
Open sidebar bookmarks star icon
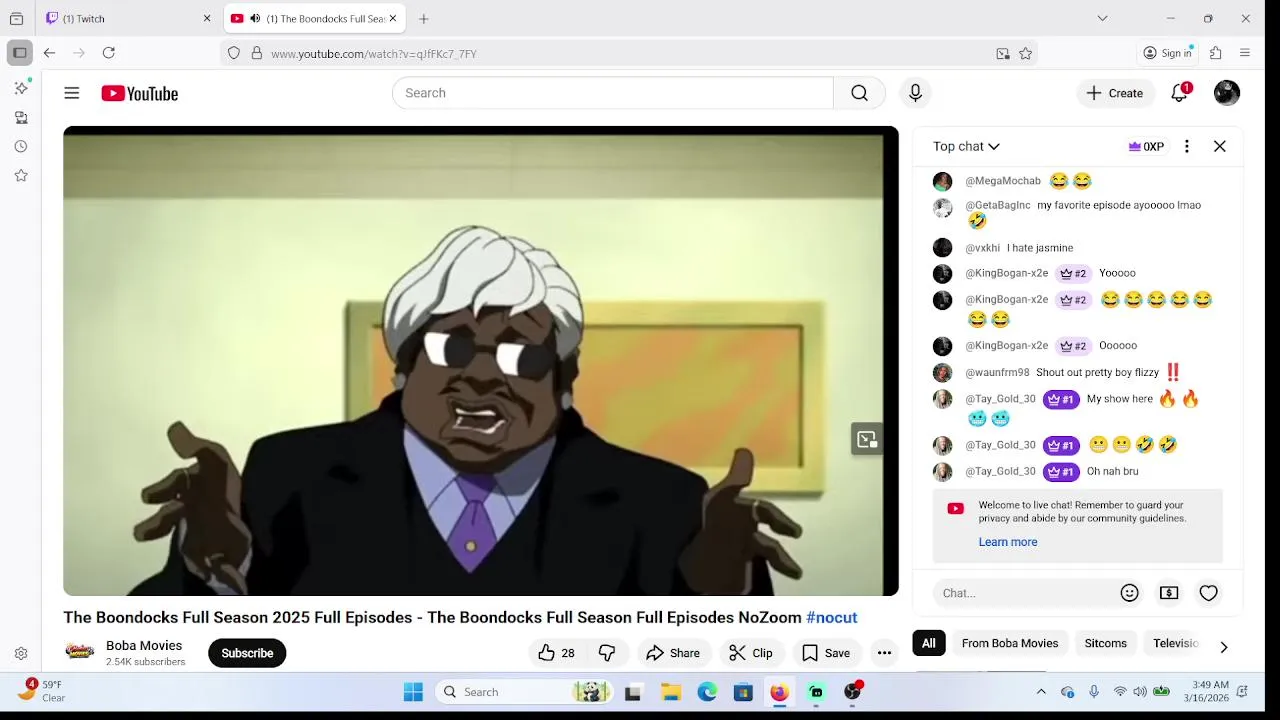point(21,175)
